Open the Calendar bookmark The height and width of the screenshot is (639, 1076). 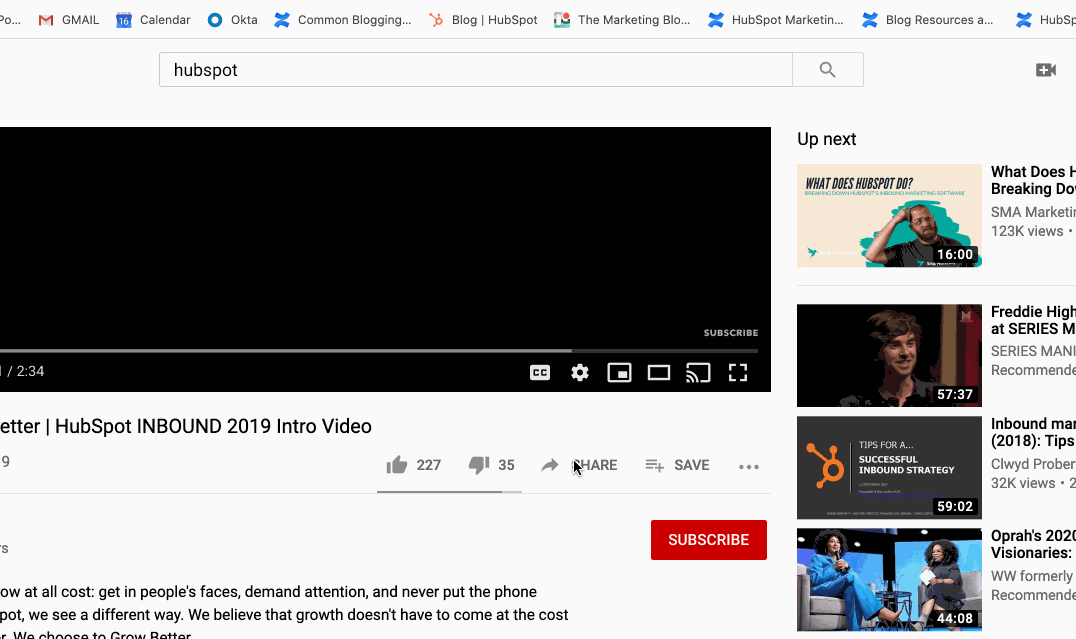153,20
